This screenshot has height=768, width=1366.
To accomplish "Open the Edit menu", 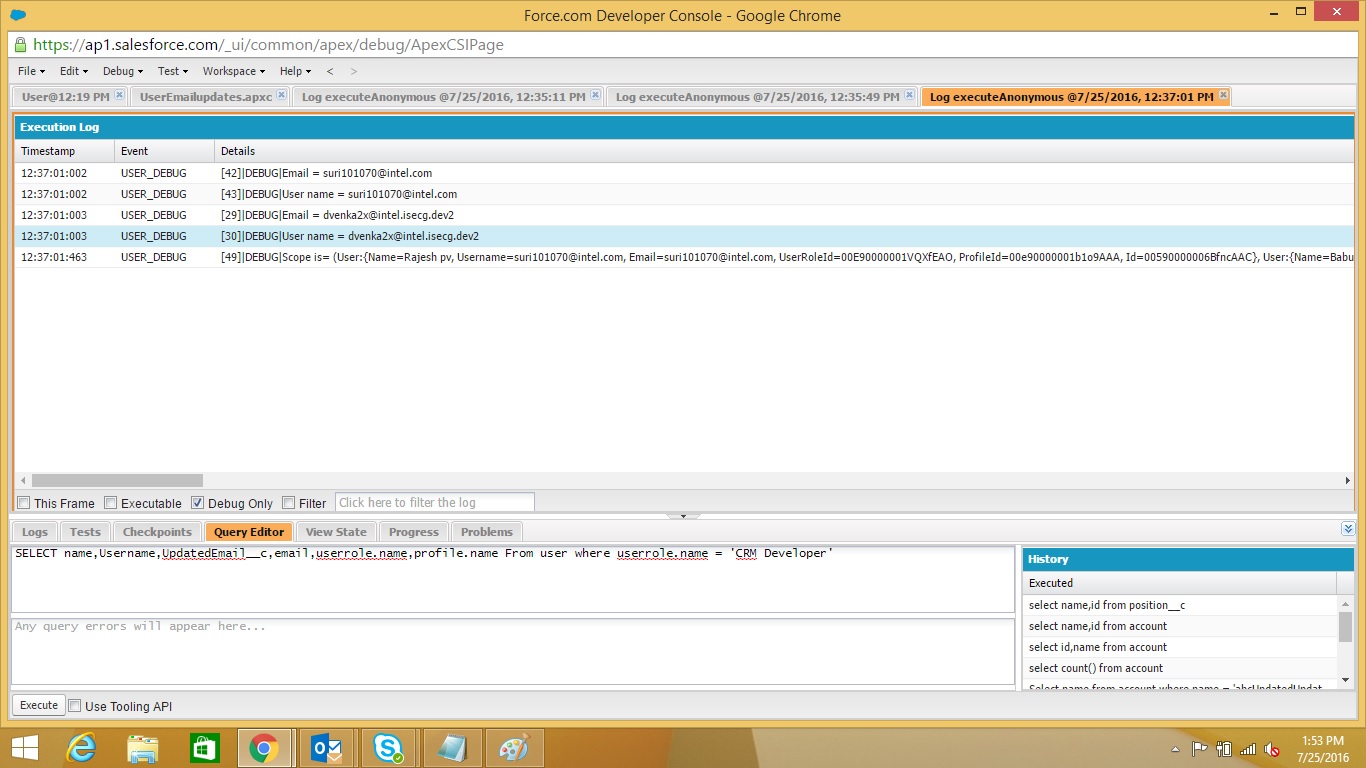I will tap(74, 71).
